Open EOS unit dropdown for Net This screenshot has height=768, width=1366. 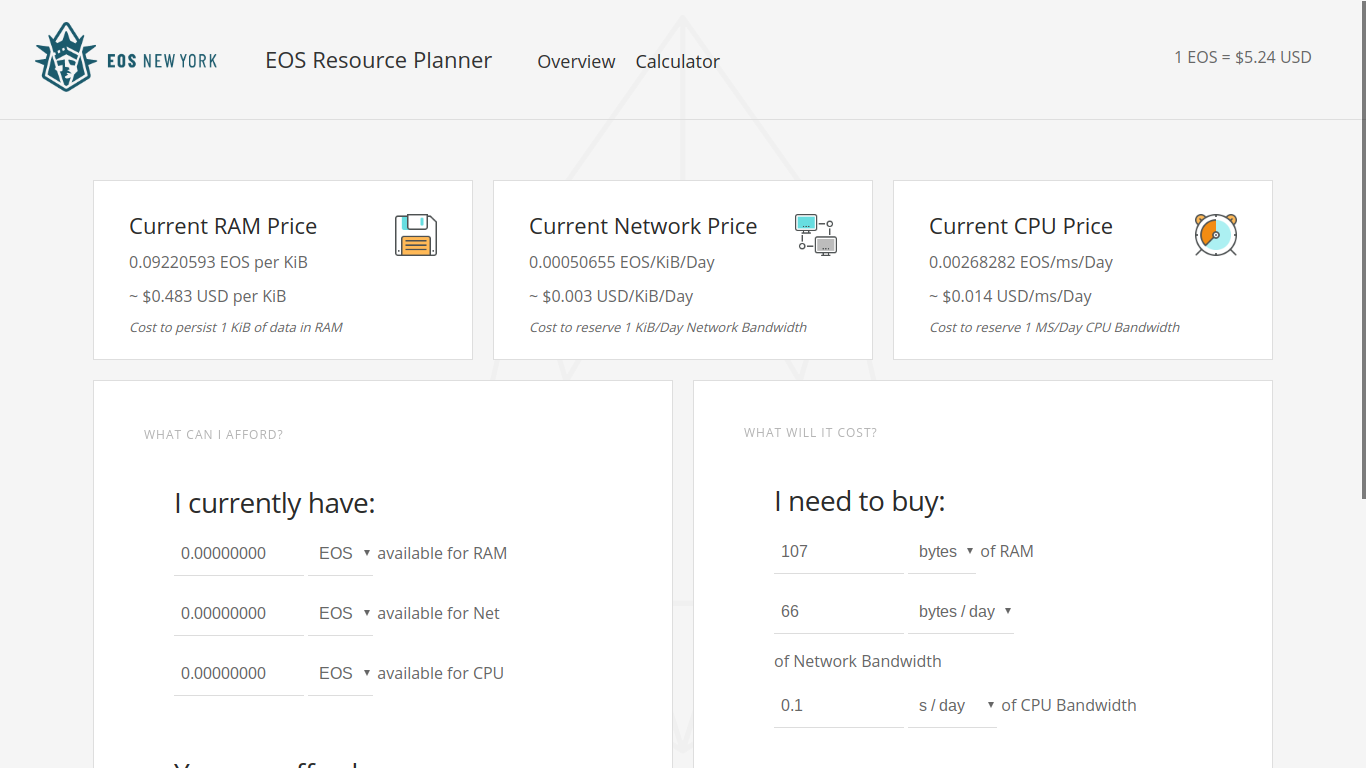click(x=341, y=614)
